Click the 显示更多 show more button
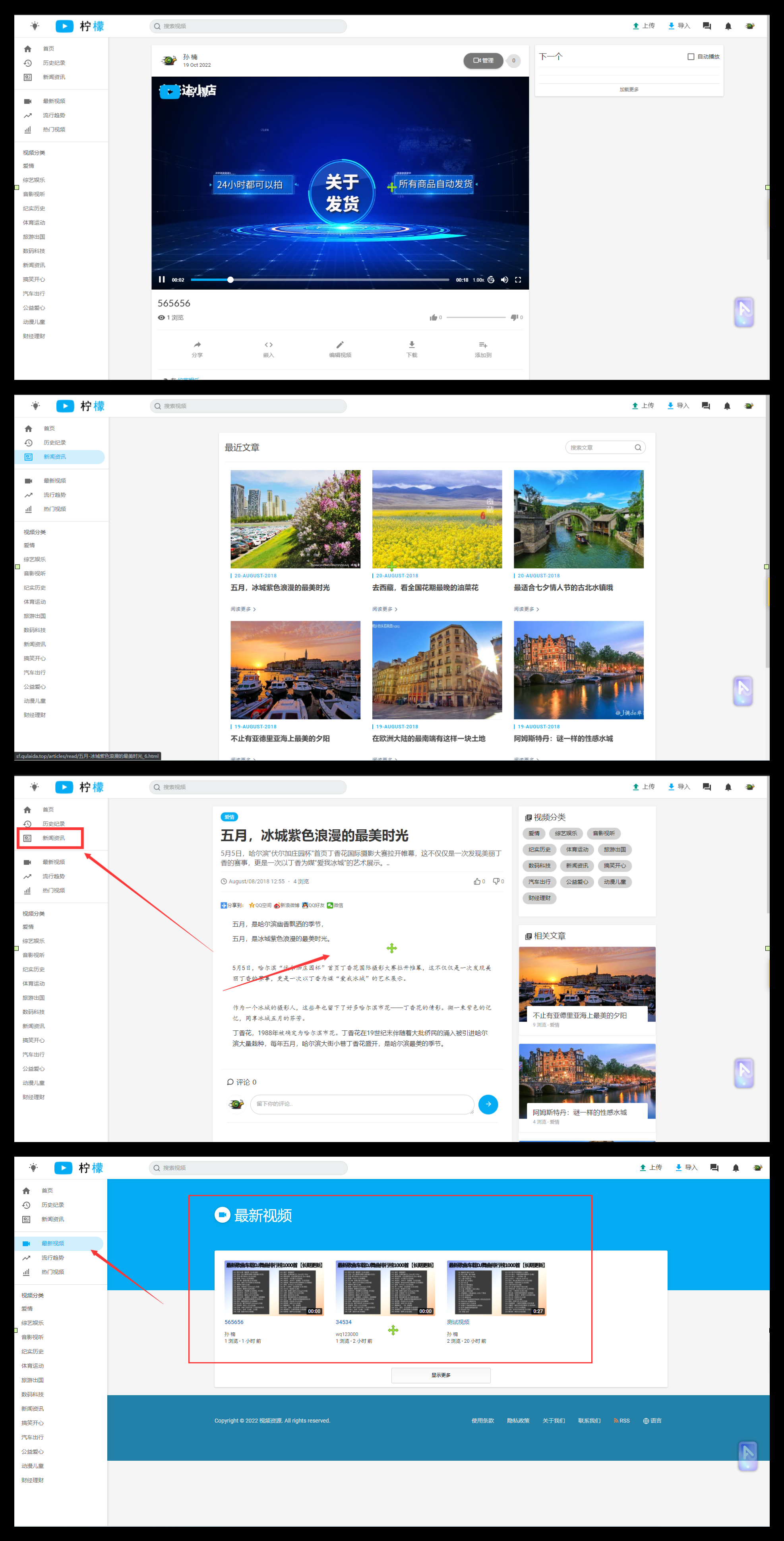Viewport: 784px width, 1541px height. (441, 1375)
